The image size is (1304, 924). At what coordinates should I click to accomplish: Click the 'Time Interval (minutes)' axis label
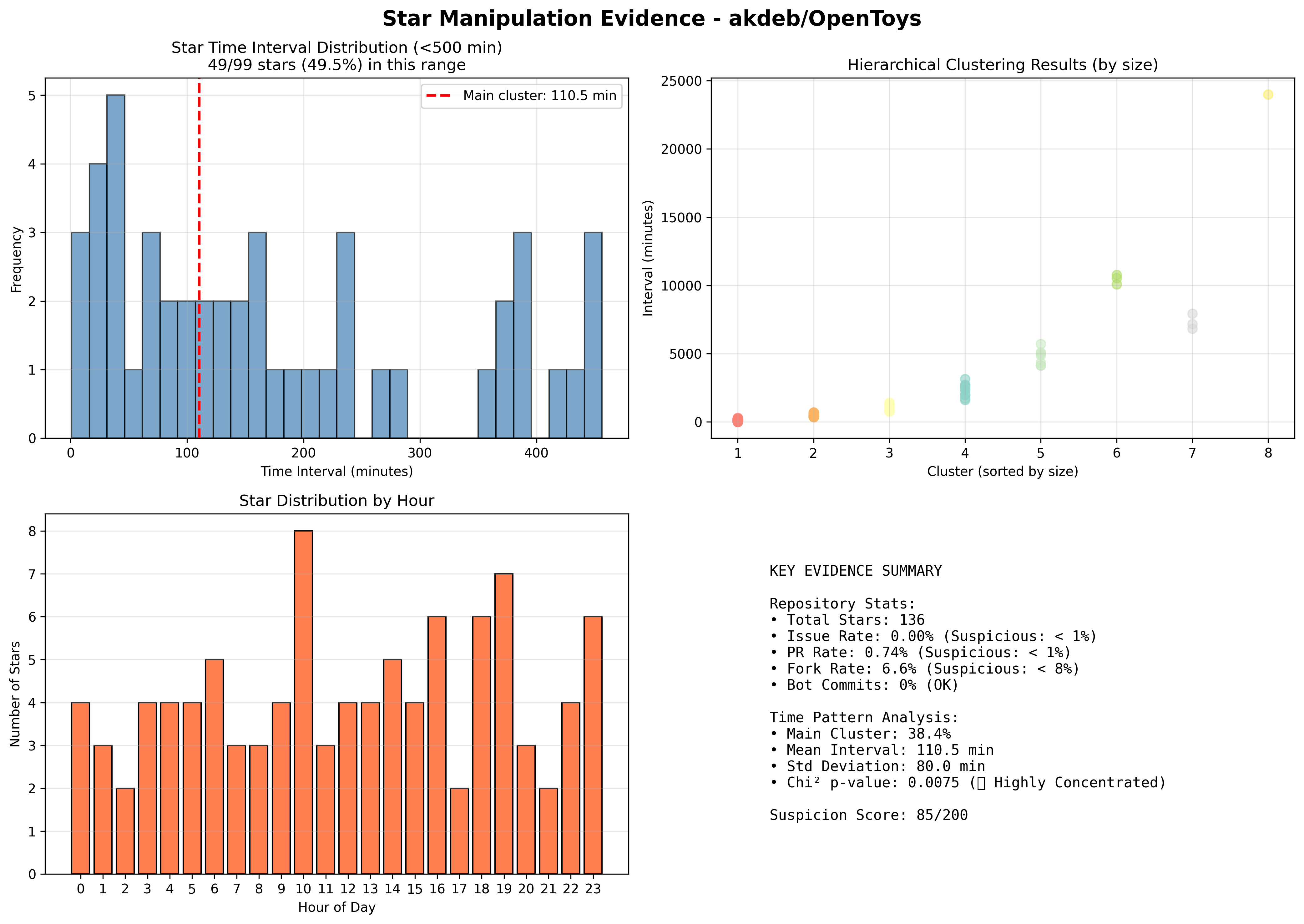[337, 472]
